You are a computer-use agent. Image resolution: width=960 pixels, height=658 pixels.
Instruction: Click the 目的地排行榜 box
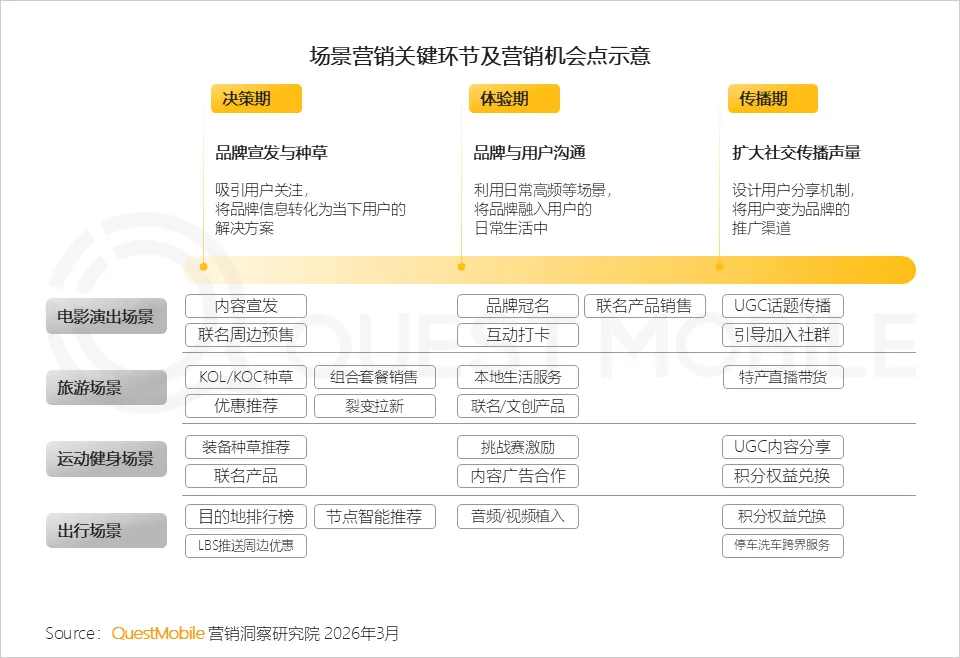[246, 517]
